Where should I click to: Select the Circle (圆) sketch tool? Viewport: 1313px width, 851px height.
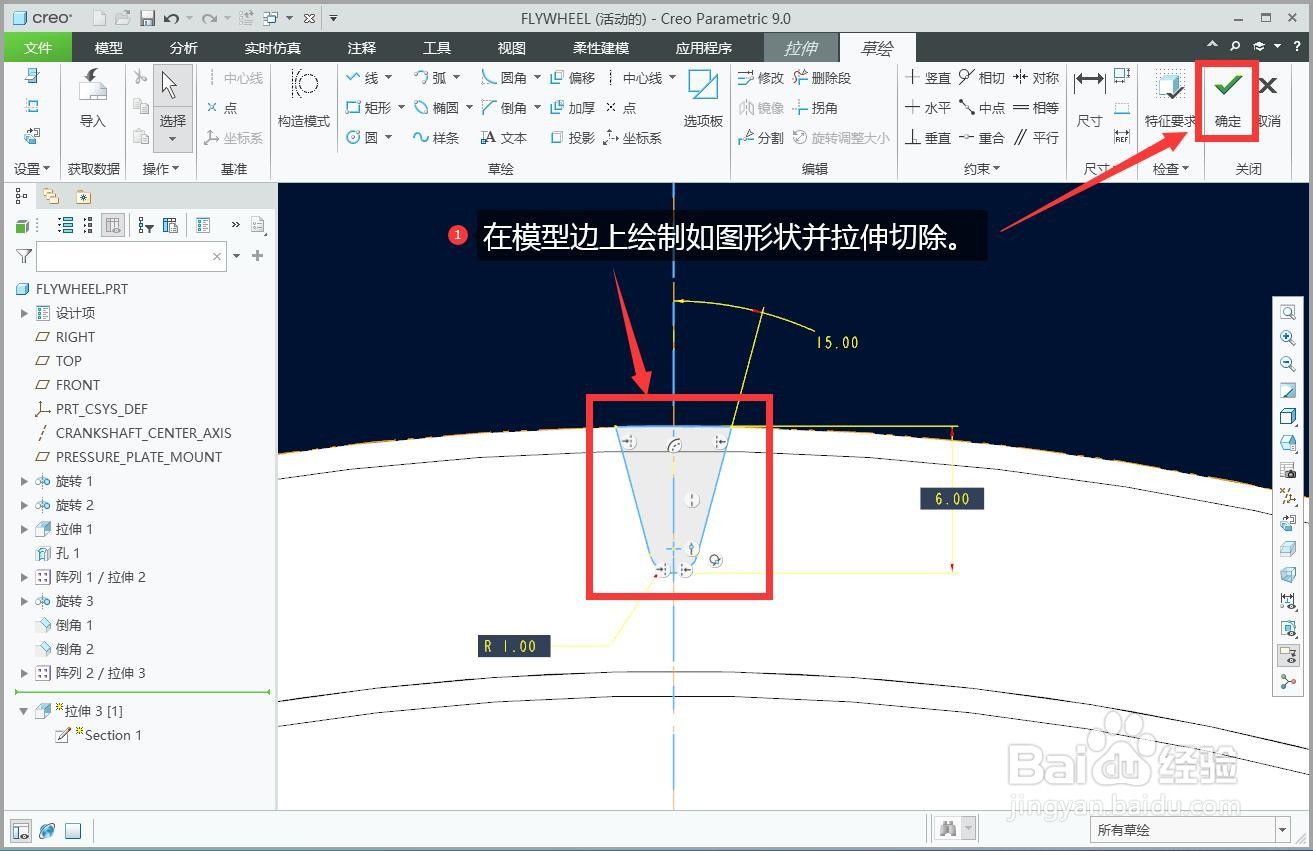pos(362,138)
